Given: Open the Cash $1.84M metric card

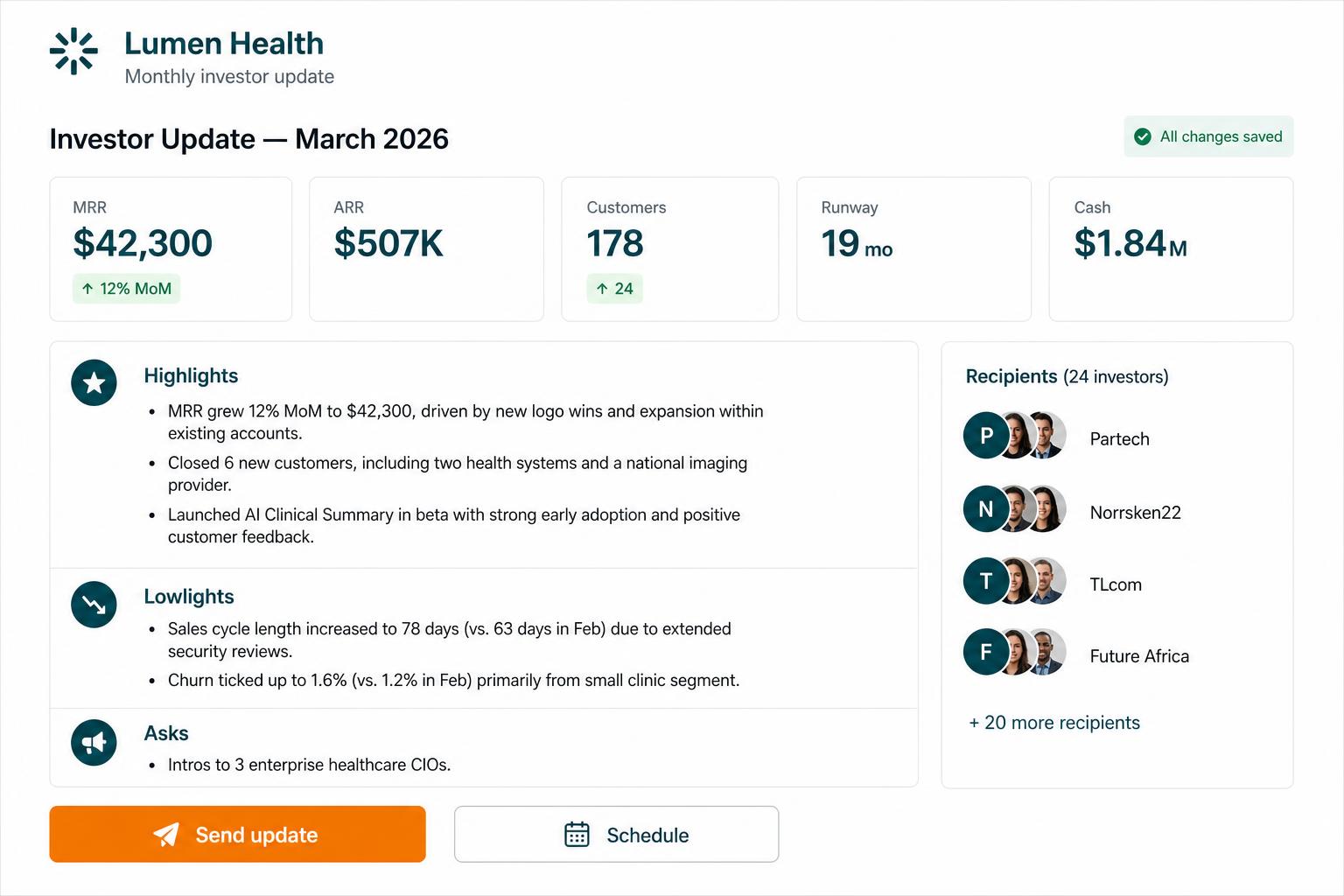Looking at the screenshot, I should (1171, 249).
